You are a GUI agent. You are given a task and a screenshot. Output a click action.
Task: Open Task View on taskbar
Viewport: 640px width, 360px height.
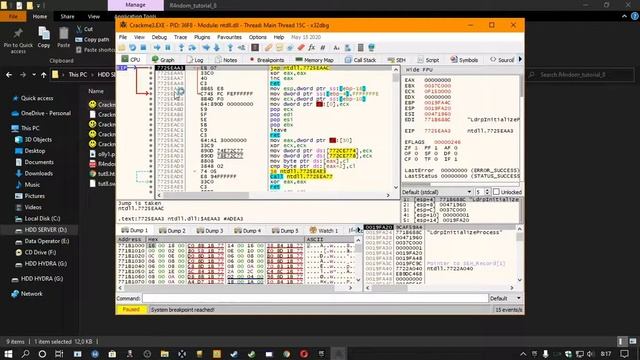pyautogui.click(x=59, y=353)
